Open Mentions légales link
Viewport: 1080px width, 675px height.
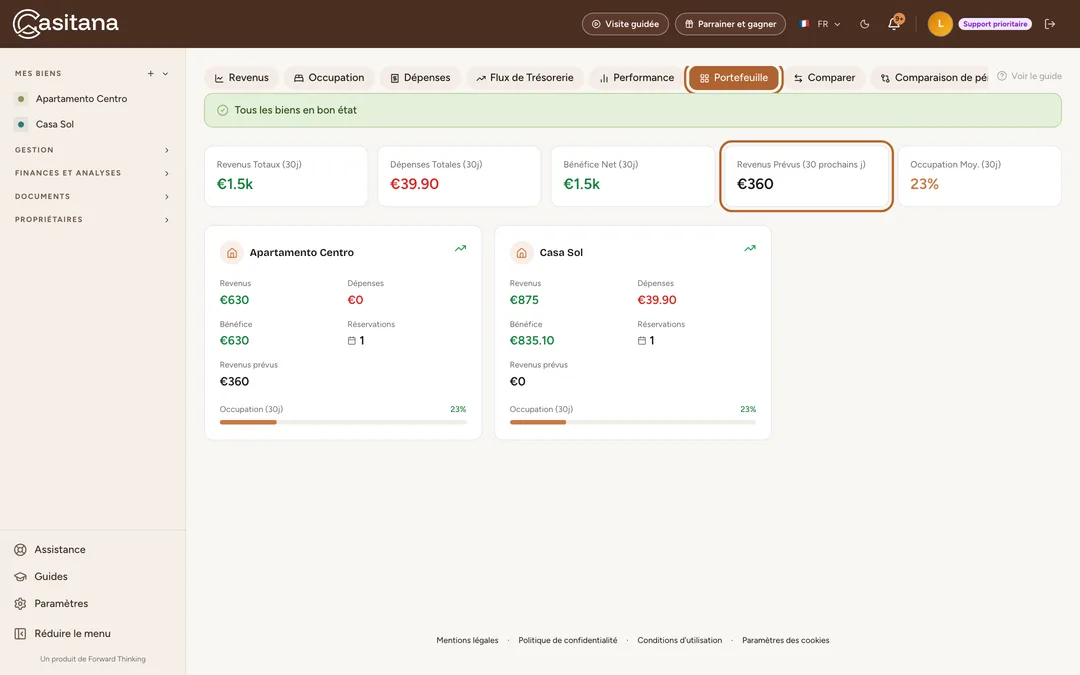coord(467,641)
